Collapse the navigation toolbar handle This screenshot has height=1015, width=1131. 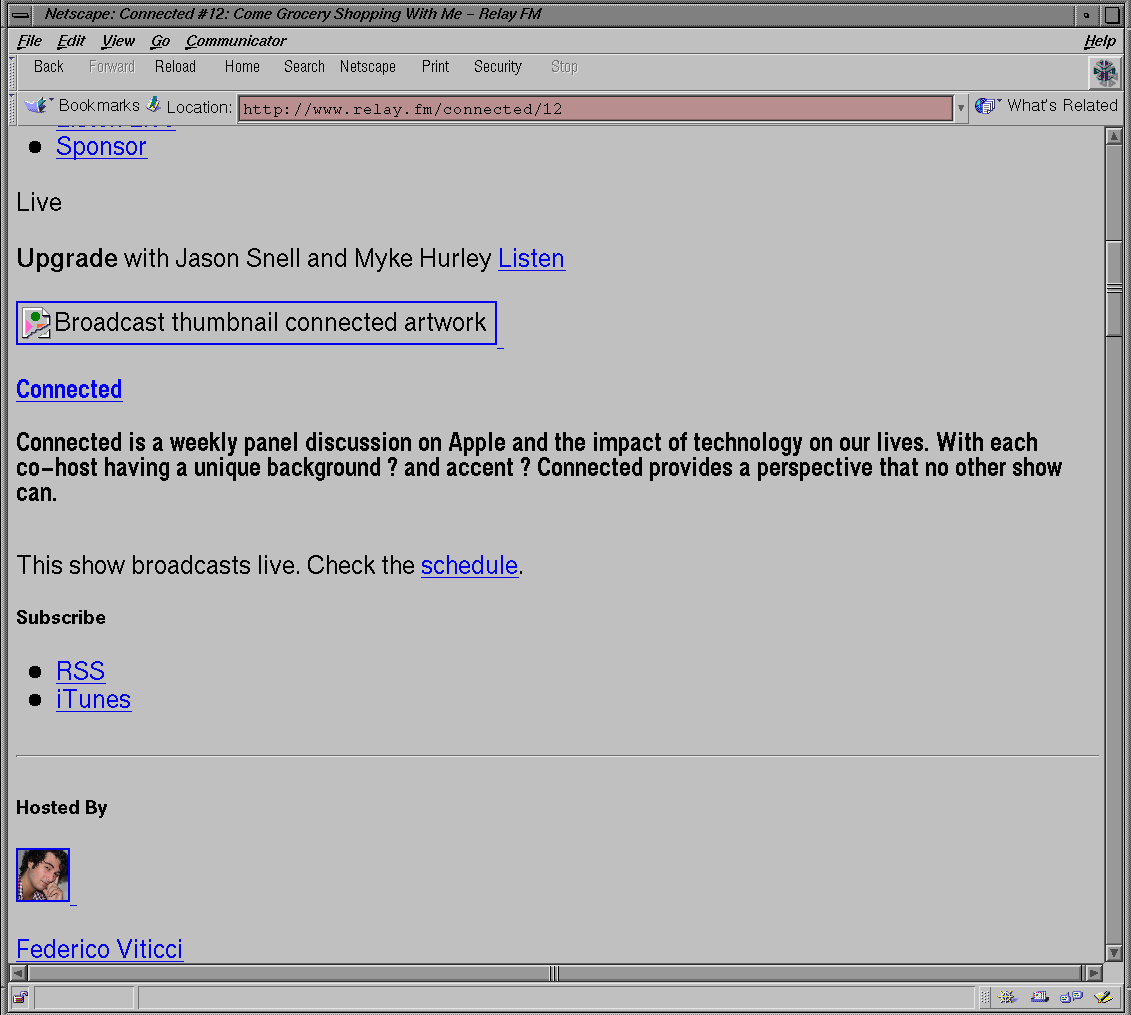click(x=12, y=72)
